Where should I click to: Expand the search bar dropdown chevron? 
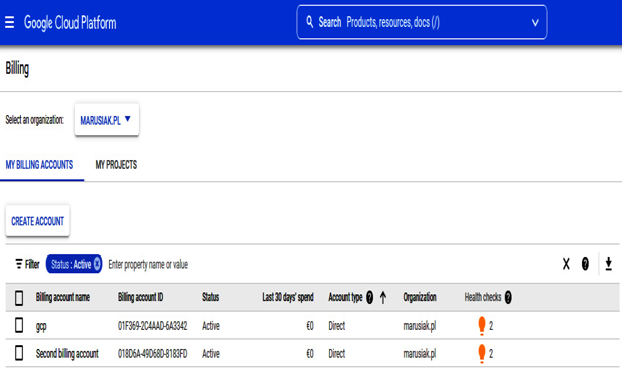click(535, 23)
